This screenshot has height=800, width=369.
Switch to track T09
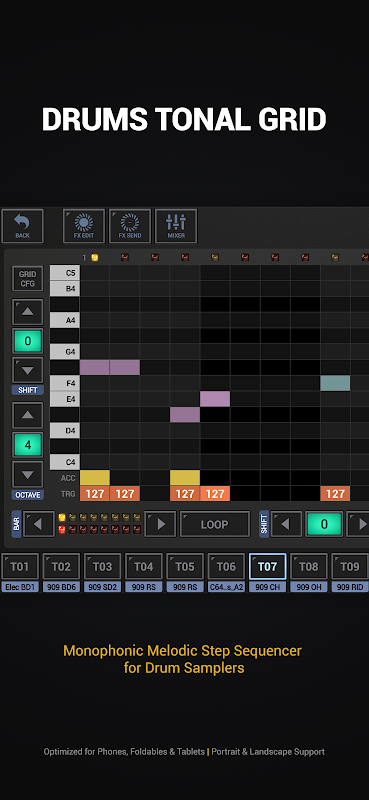coord(350,566)
